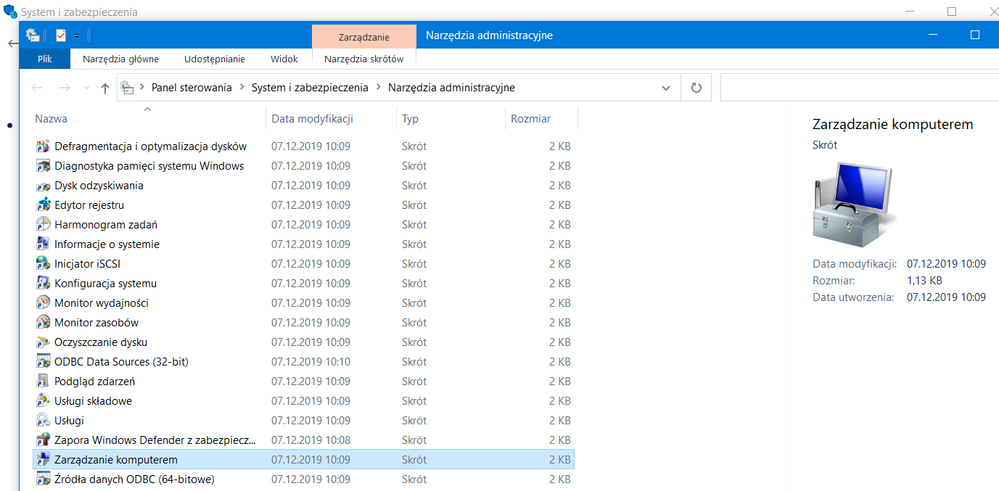Select the Oczyszczanie dysku icon
Image resolution: width=999 pixels, height=491 pixels.
point(43,342)
